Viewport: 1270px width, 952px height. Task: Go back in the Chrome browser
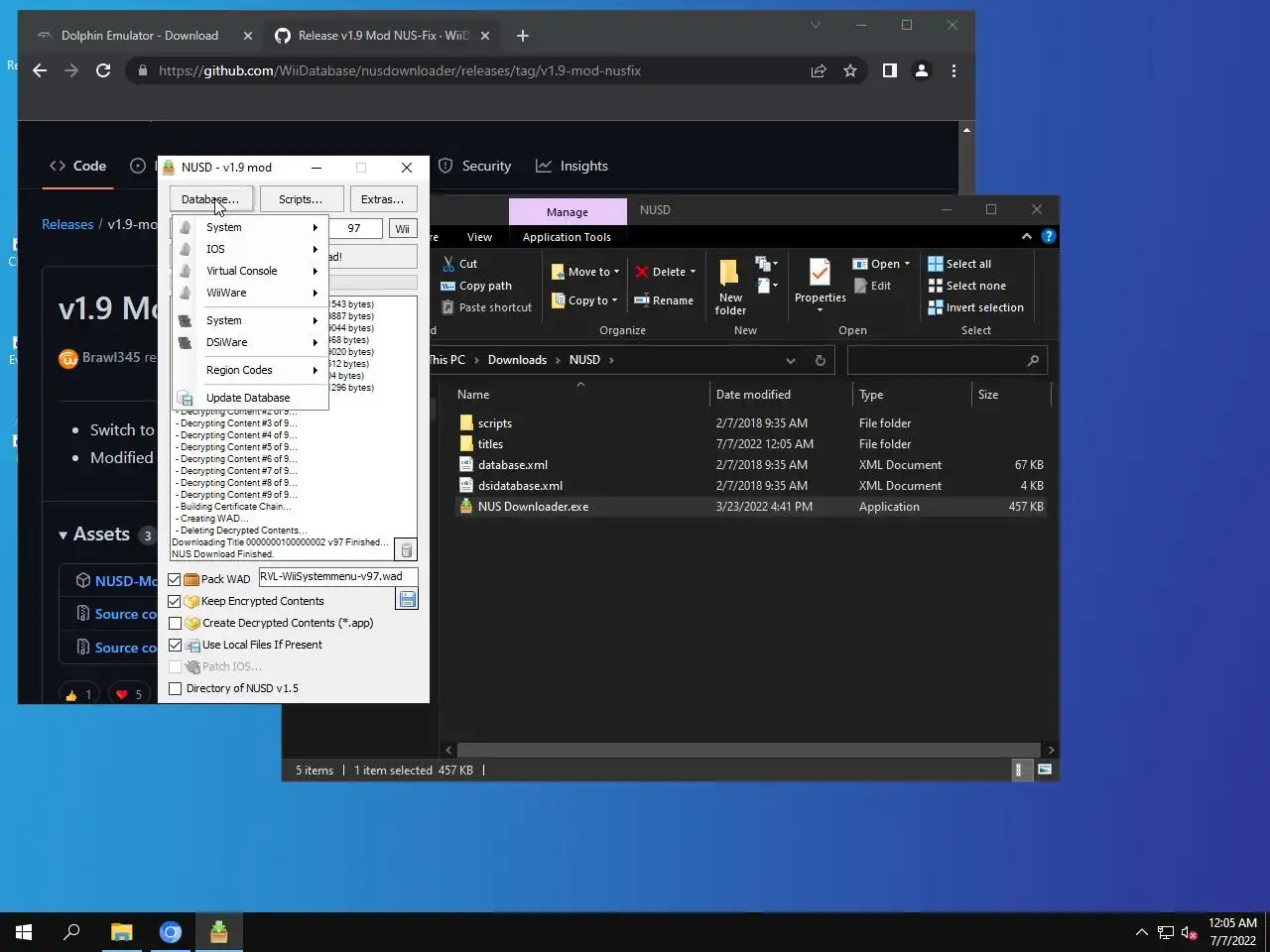(40, 70)
